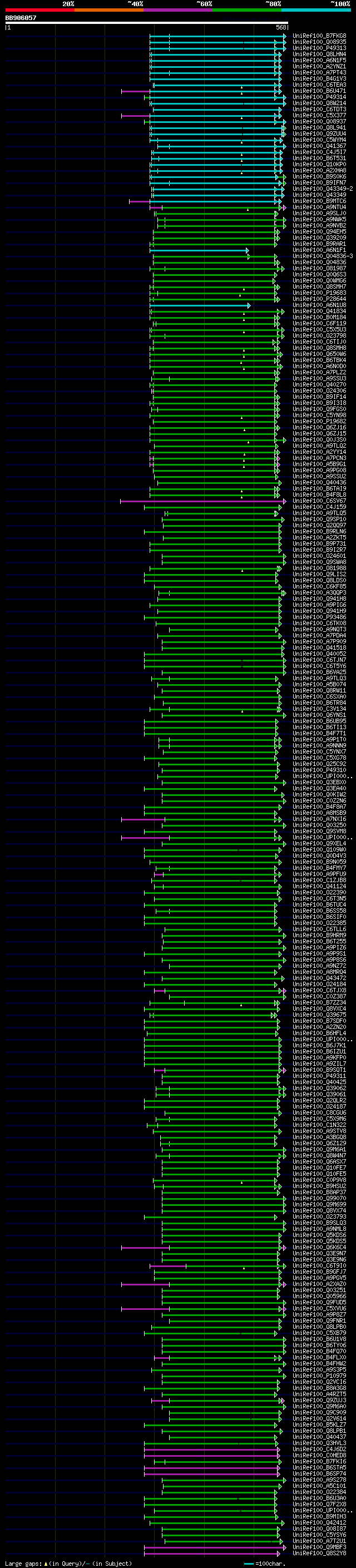Click the green ~80% identity legend segment
This screenshot has height=1568, width=356.
click(x=247, y=10)
